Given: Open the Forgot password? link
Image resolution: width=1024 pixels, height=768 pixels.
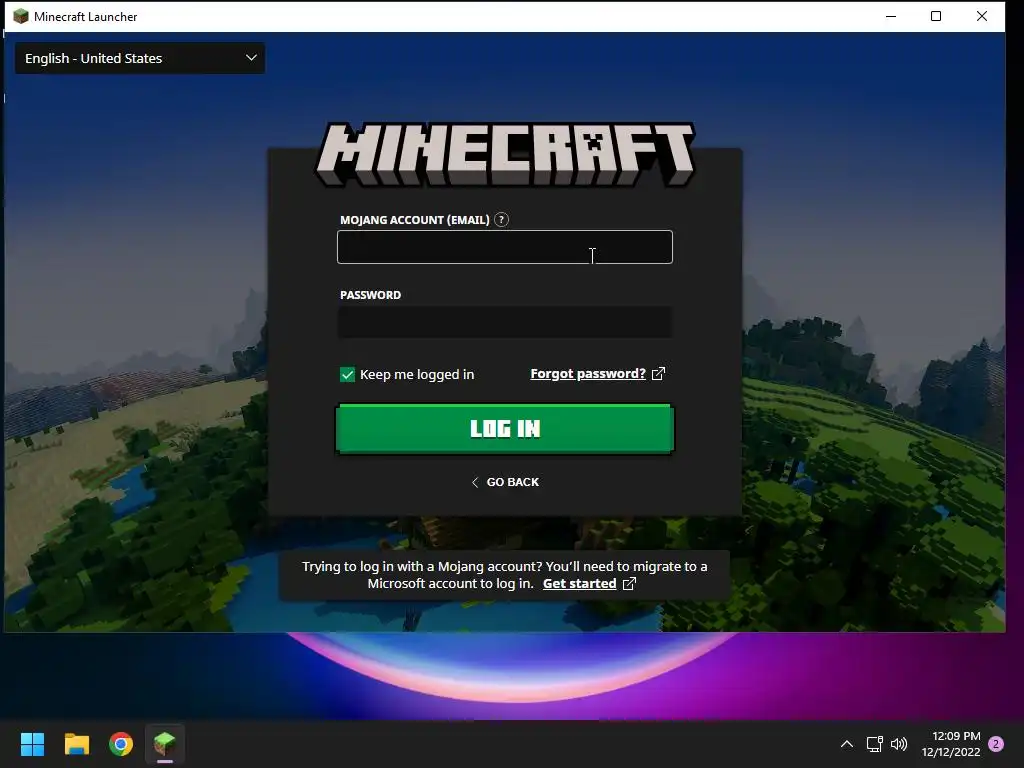Looking at the screenshot, I should tap(588, 374).
